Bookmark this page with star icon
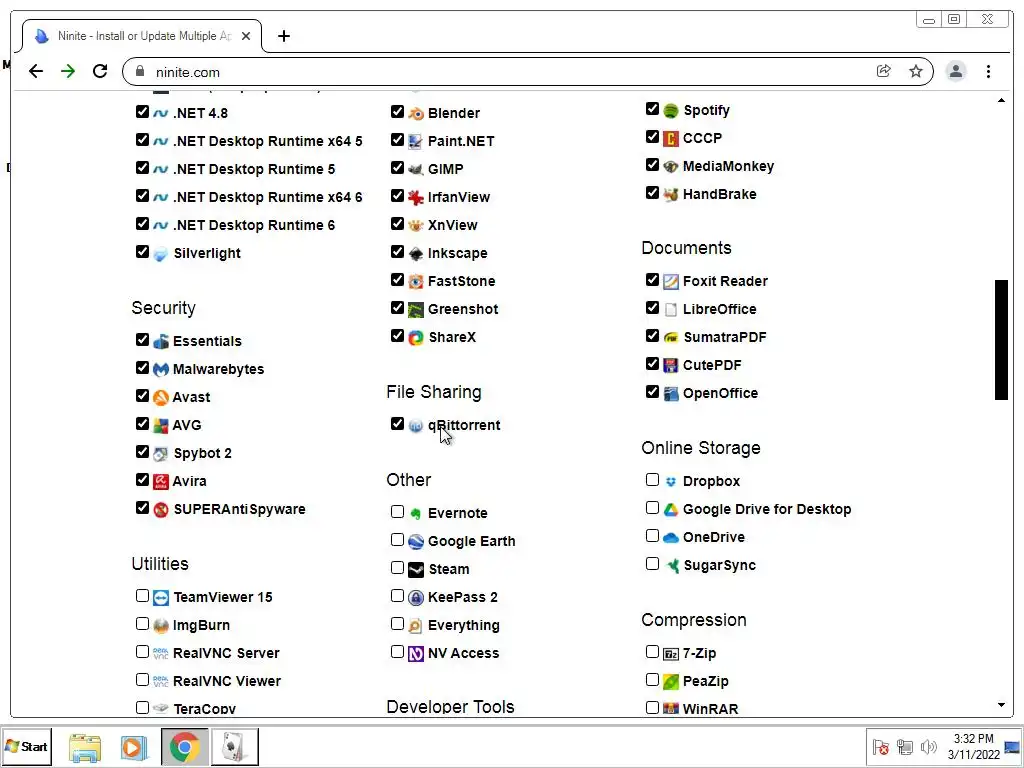1024x768 pixels. (x=916, y=71)
